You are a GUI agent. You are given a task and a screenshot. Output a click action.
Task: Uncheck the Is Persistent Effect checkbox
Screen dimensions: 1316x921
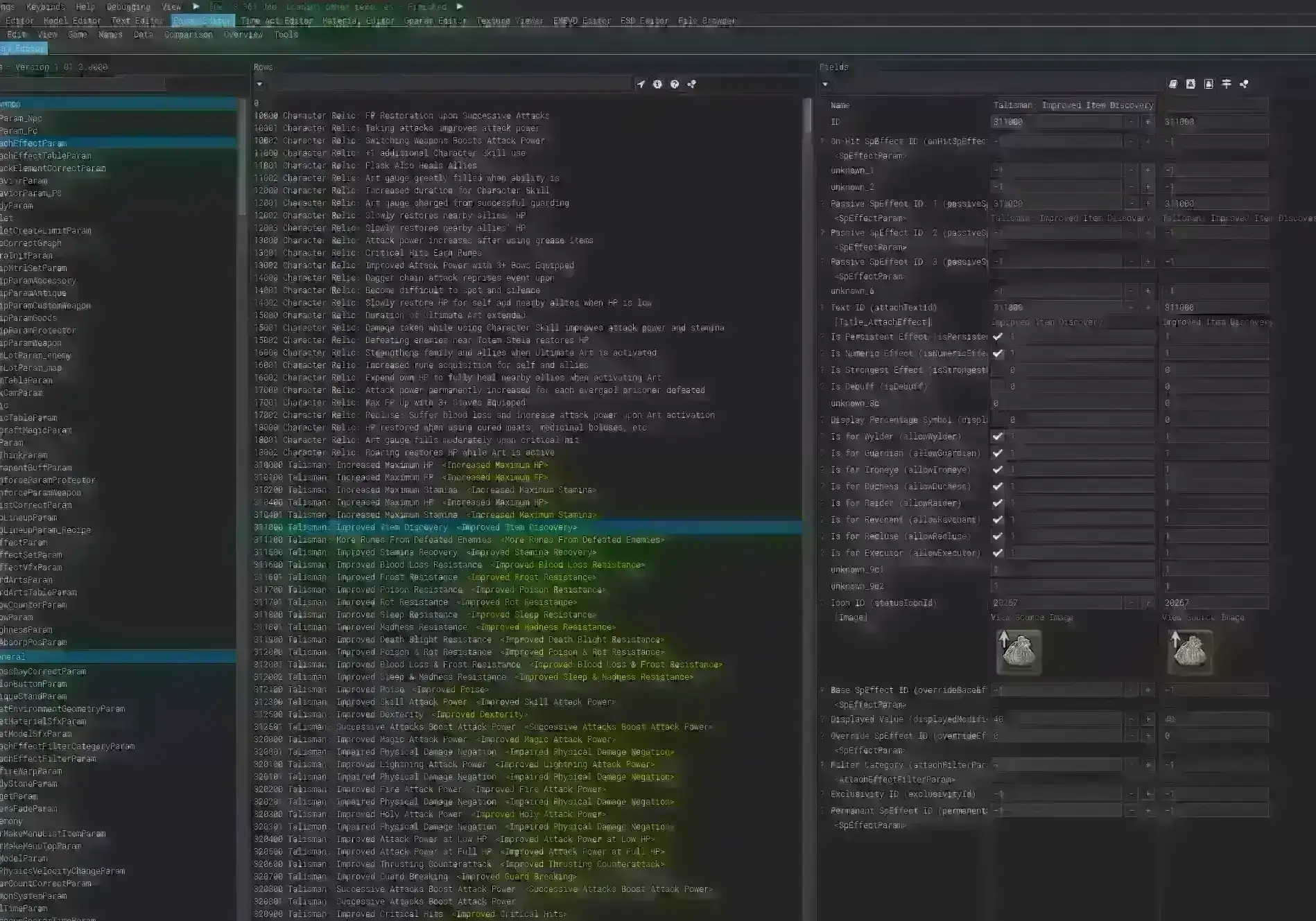[998, 337]
